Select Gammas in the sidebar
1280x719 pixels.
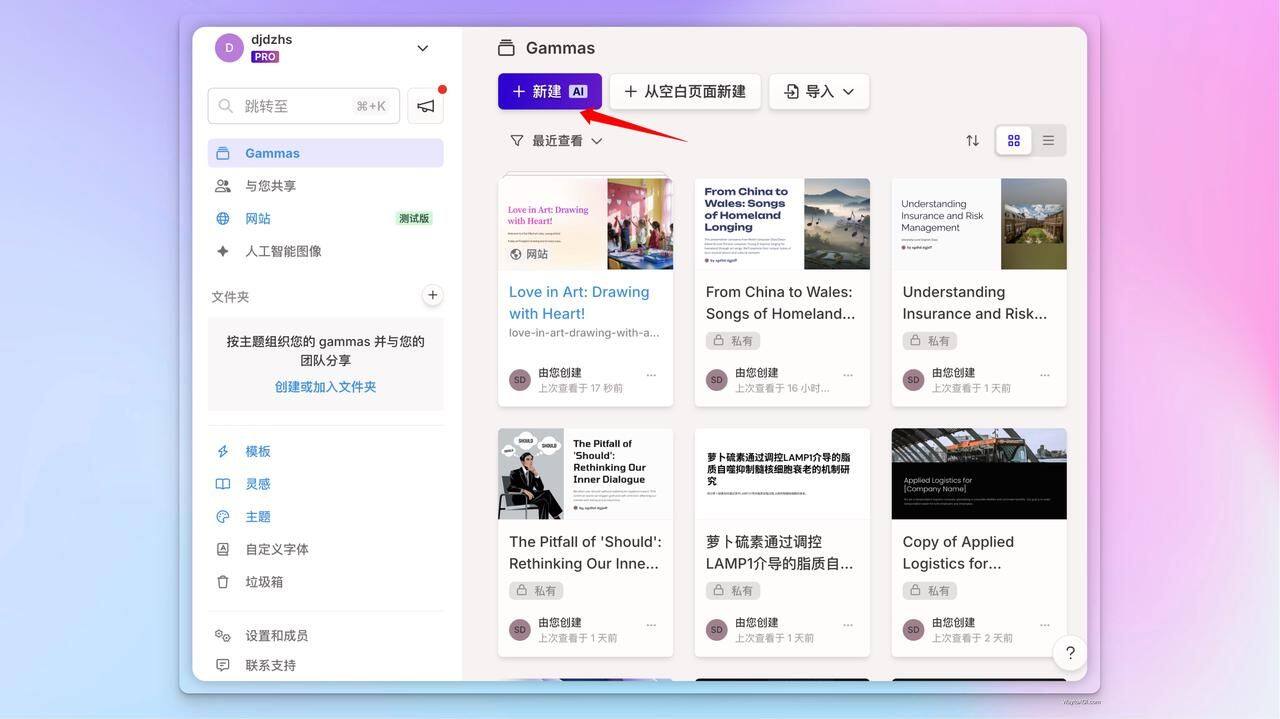(272, 153)
